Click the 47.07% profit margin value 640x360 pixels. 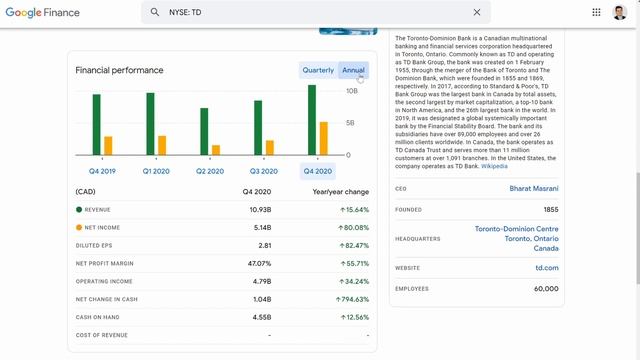click(x=259, y=264)
